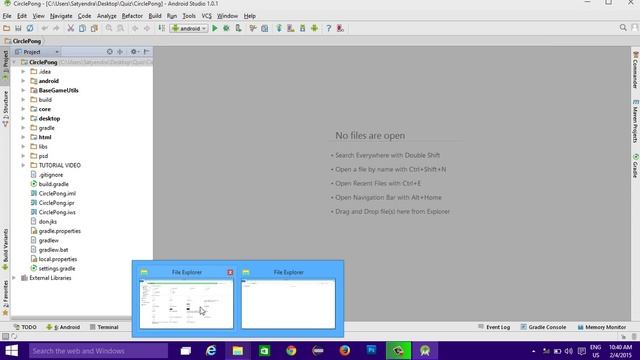Open the Project panel settings gear
The image size is (640, 360).
point(134,52)
